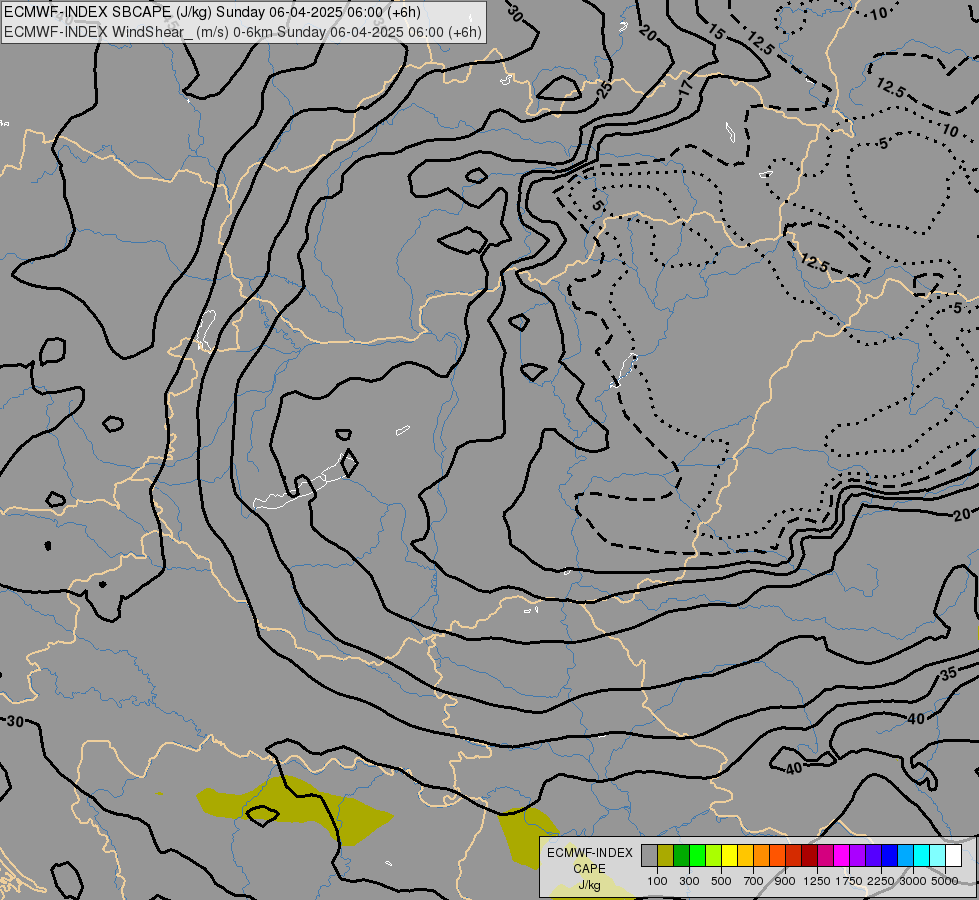Click the '500' legend tick label
Screen dimensions: 979x900
[721, 881]
